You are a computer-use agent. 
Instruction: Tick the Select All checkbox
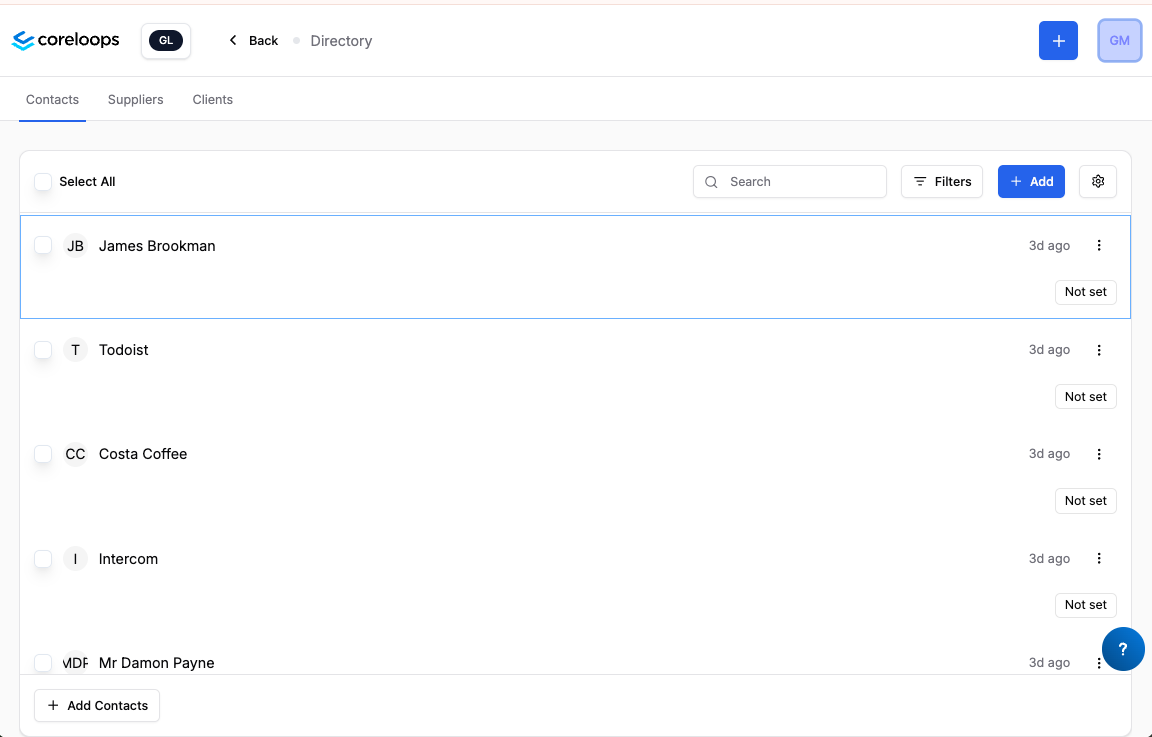pyautogui.click(x=43, y=181)
